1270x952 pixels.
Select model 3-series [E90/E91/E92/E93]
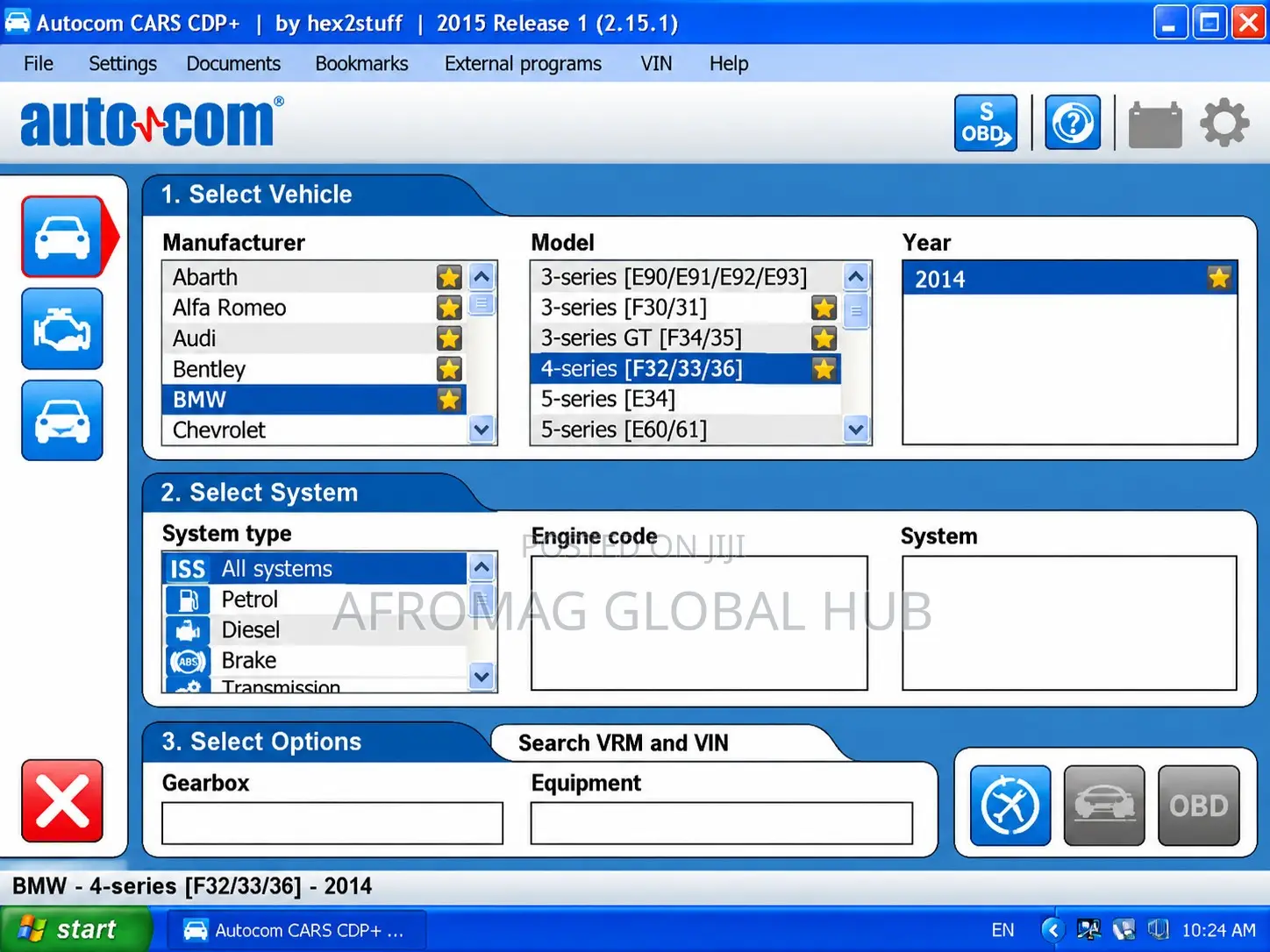click(686, 277)
